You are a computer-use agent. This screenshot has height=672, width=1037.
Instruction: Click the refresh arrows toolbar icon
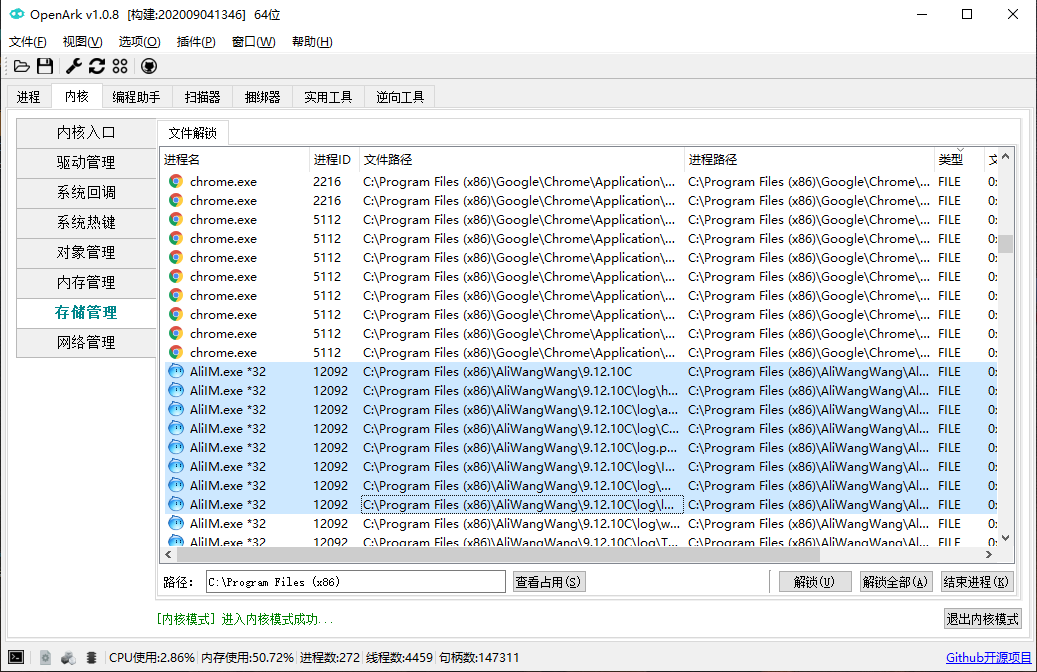pyautogui.click(x=97, y=66)
